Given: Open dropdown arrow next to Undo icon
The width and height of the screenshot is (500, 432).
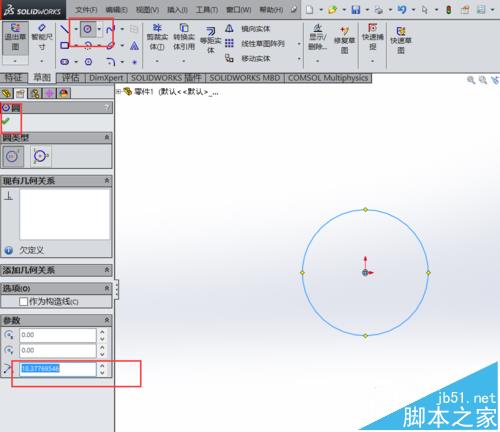Looking at the screenshot, I should coord(413,10).
